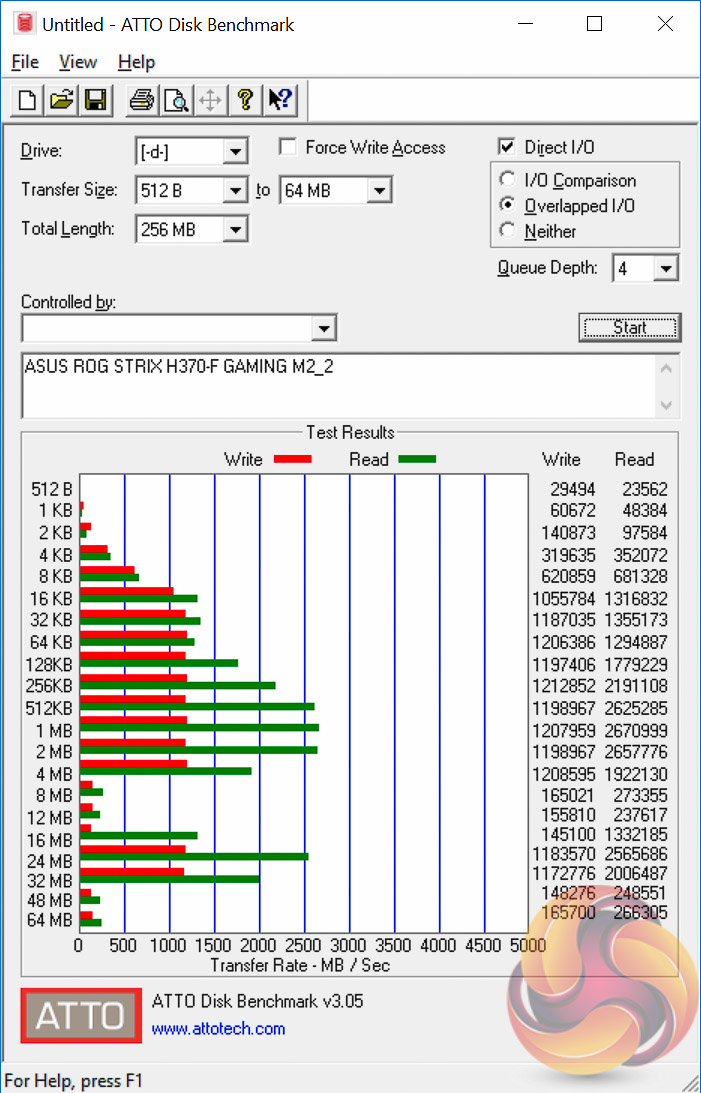This screenshot has width=701, height=1093.
Task: Click the Start button
Action: (x=629, y=328)
